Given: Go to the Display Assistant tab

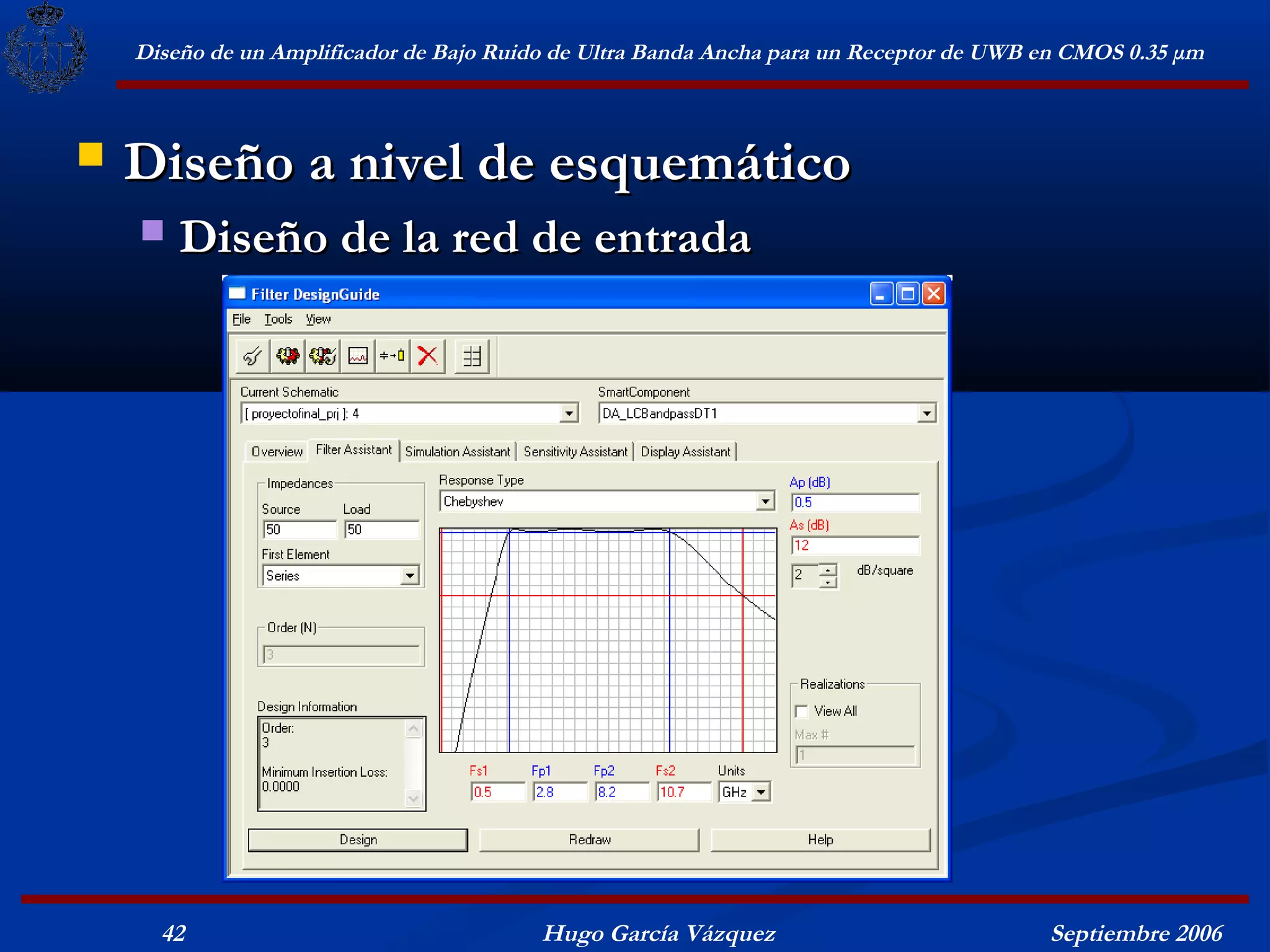Looking at the screenshot, I should (x=685, y=452).
